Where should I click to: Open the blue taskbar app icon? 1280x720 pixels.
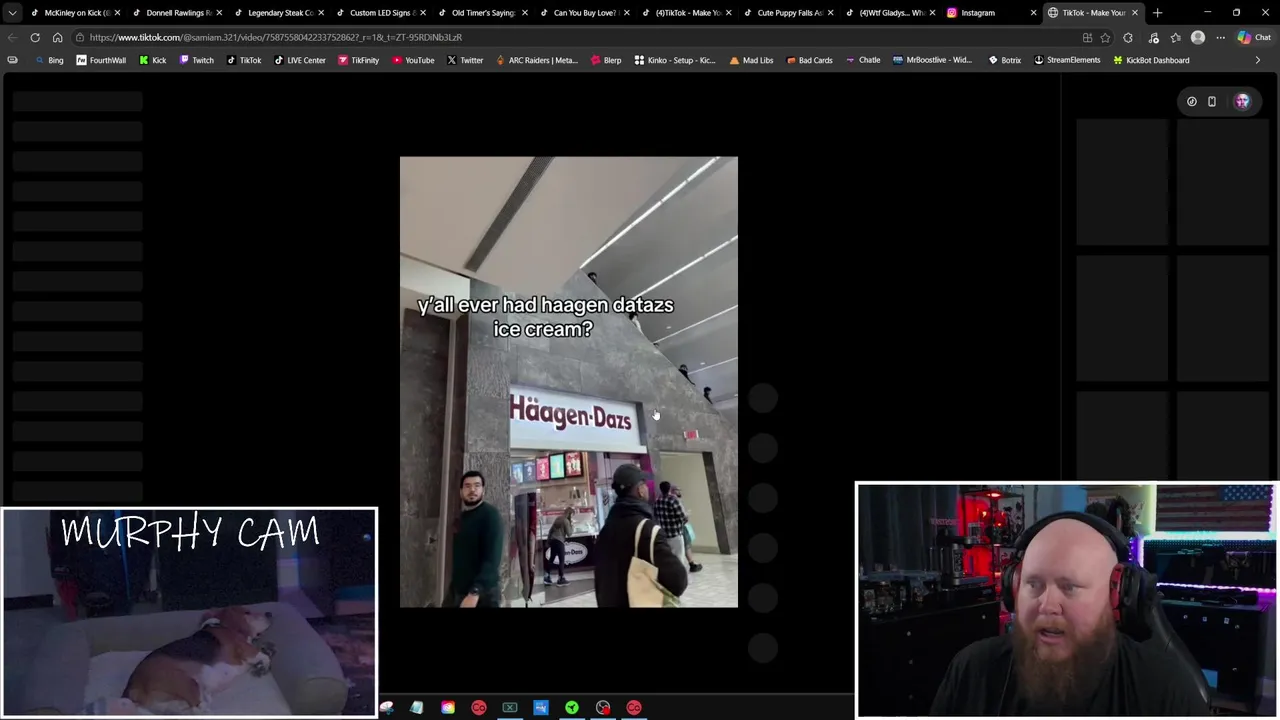click(x=541, y=708)
